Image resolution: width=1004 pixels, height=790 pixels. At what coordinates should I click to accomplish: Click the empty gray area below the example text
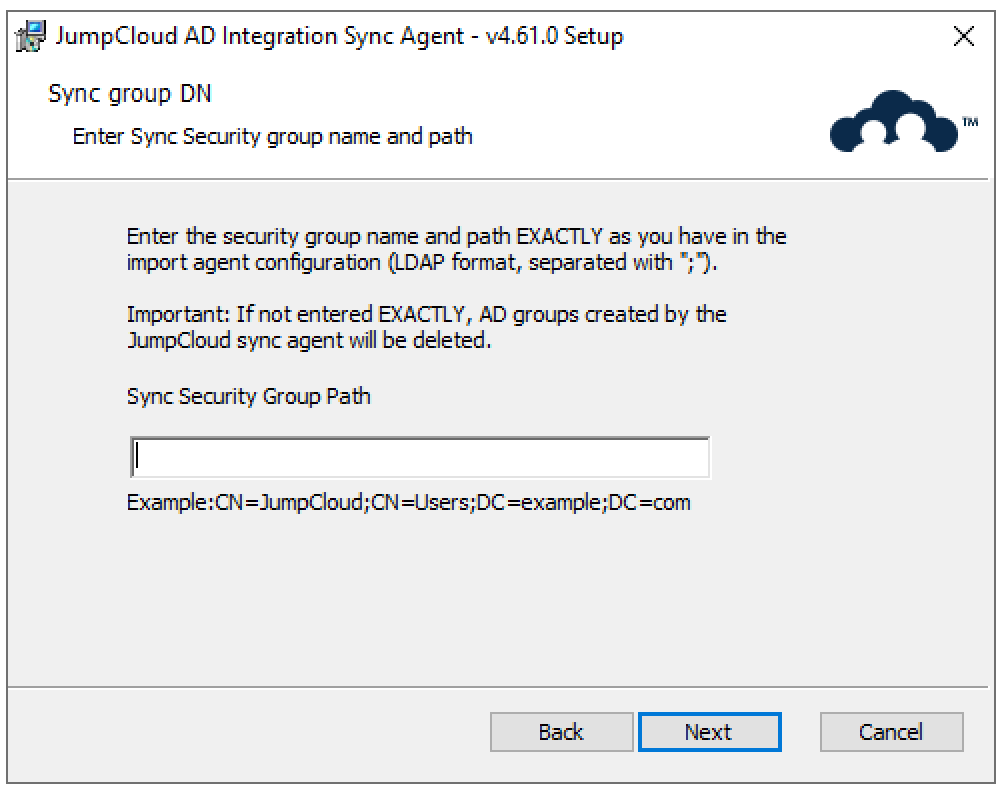tap(500, 600)
